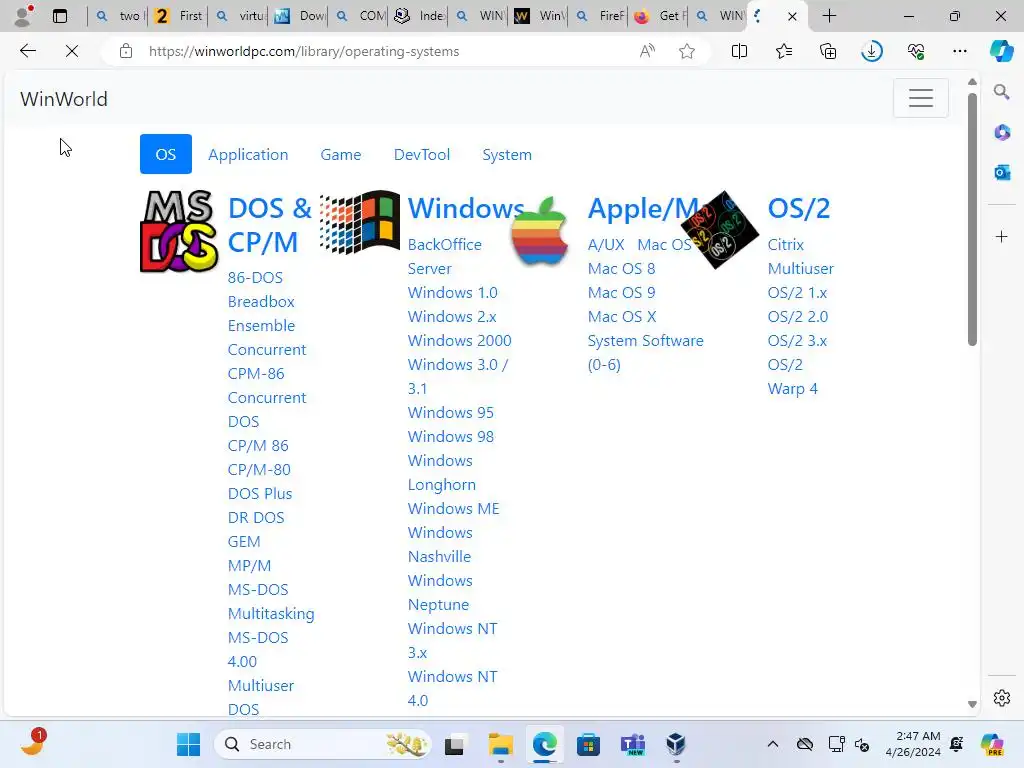This screenshot has width=1024, height=768.
Task: Open browser Collections
Action: pyautogui.click(x=827, y=51)
